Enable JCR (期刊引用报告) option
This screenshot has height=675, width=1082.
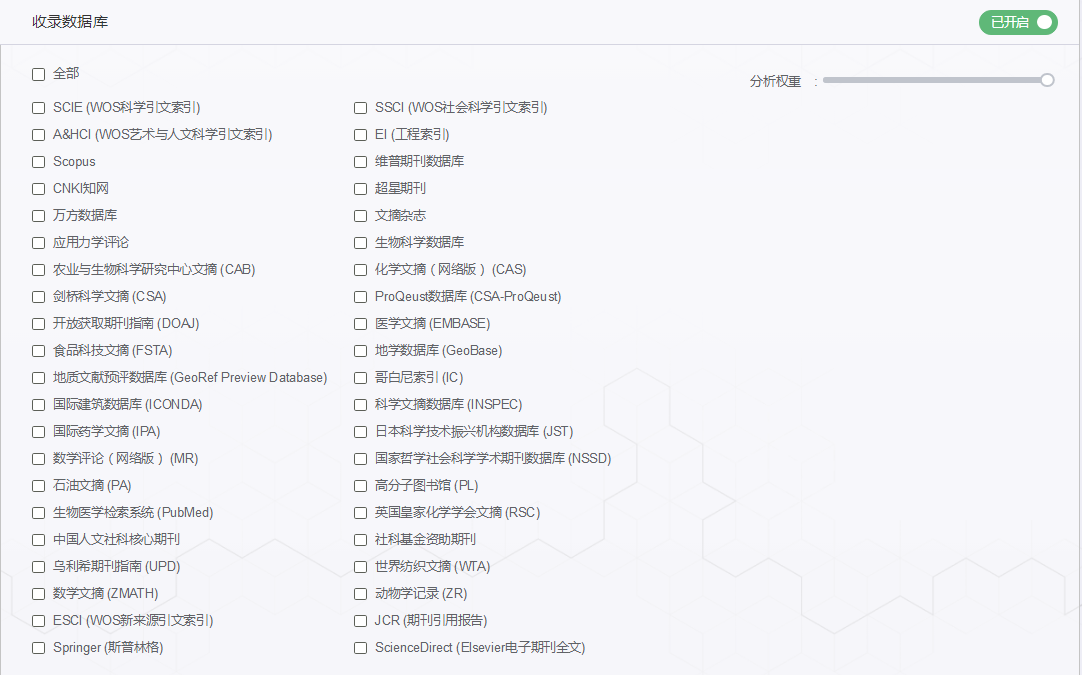[360, 620]
